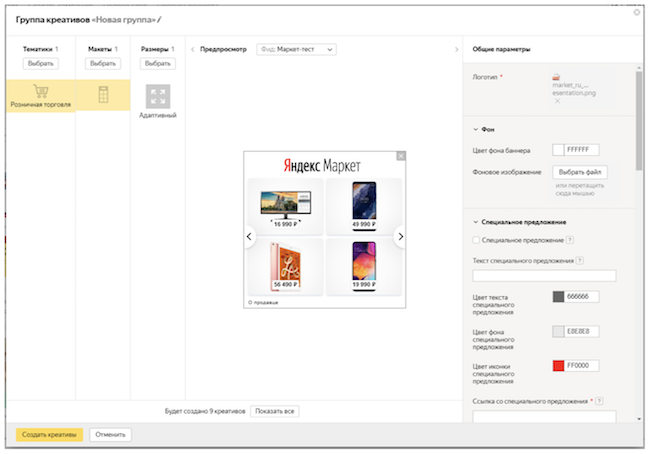The image size is (650, 454).
Task: Open banner background color swatch FFFFFF
Action: [x=558, y=150]
